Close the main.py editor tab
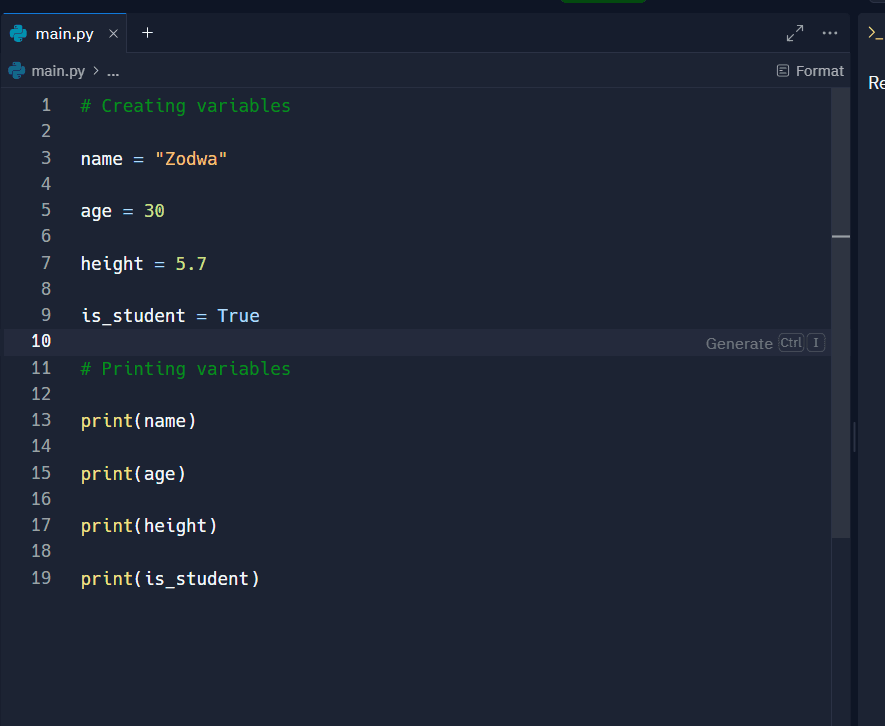 tap(113, 33)
